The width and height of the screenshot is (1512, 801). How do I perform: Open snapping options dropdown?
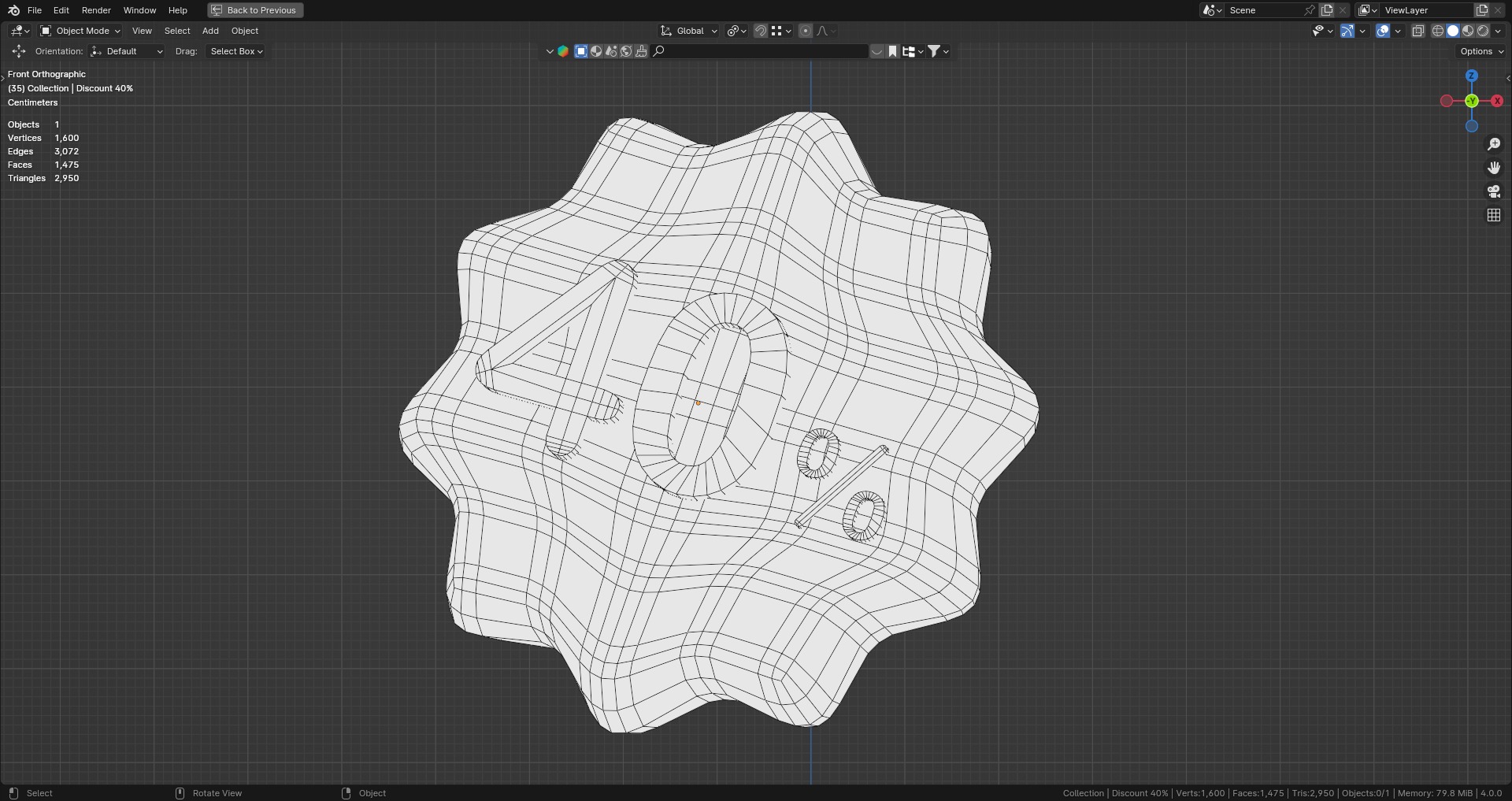(781, 31)
